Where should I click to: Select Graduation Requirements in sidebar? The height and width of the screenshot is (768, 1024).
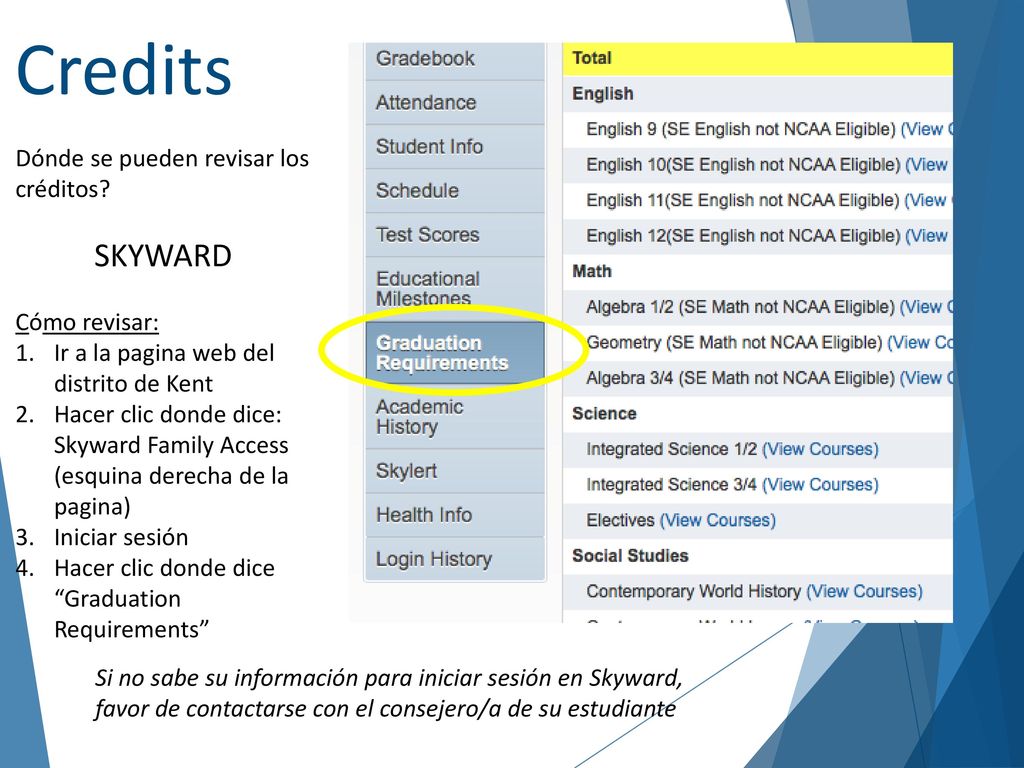click(x=455, y=353)
